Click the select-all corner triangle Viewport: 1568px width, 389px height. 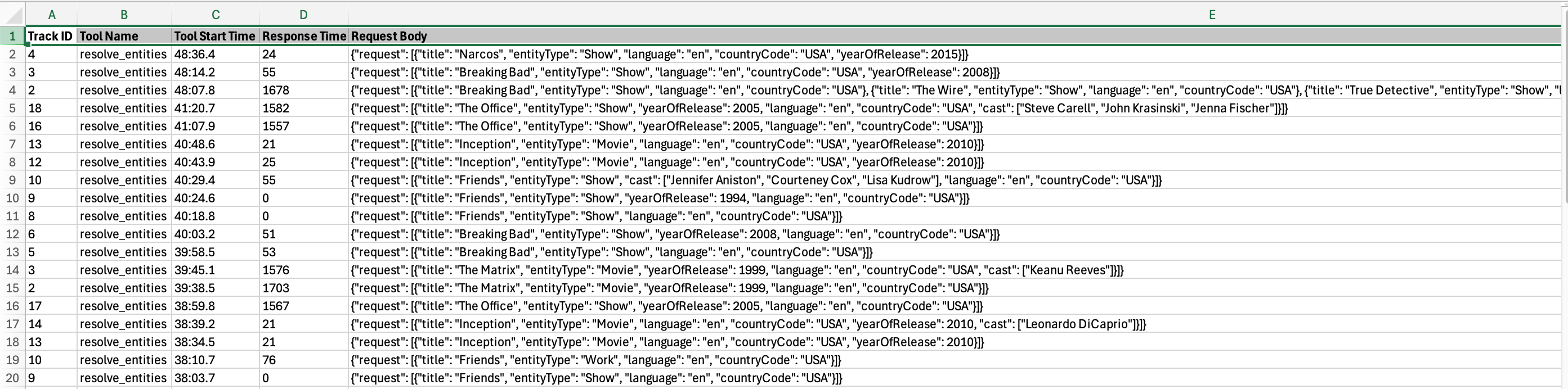tap(15, 15)
